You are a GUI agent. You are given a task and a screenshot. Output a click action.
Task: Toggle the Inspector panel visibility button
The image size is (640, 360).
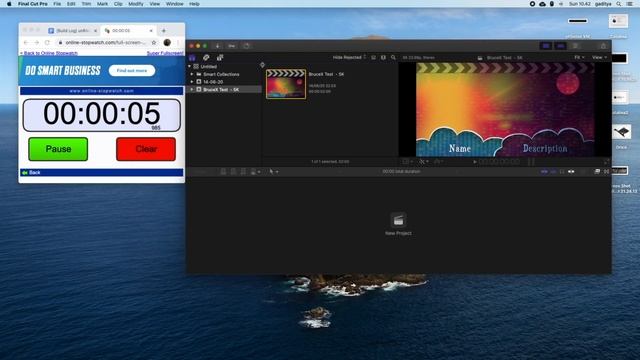click(x=575, y=46)
